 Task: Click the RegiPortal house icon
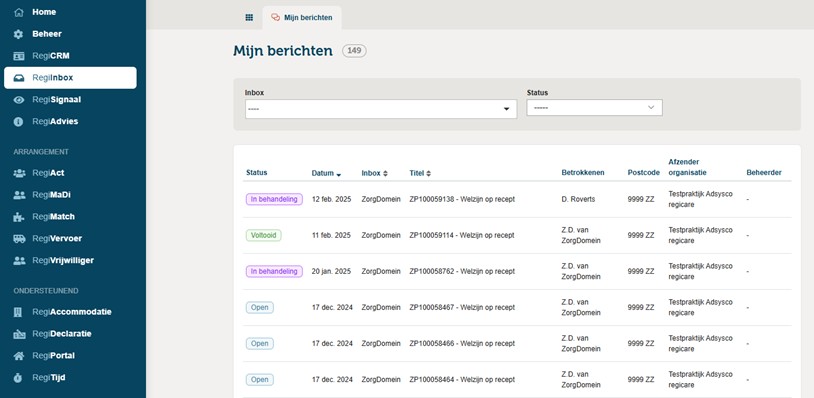pos(19,356)
